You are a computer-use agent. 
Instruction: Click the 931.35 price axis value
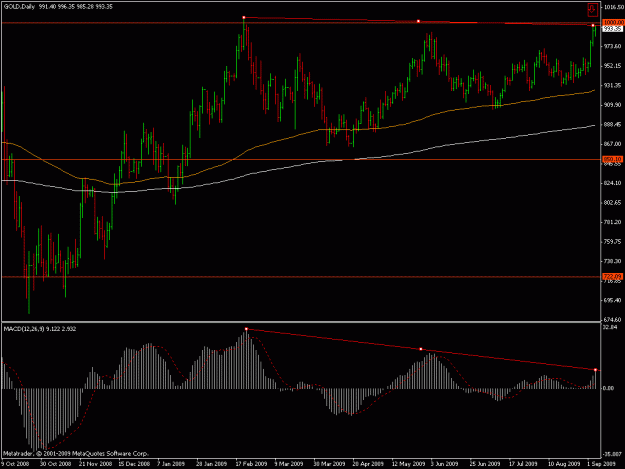pyautogui.click(x=612, y=85)
